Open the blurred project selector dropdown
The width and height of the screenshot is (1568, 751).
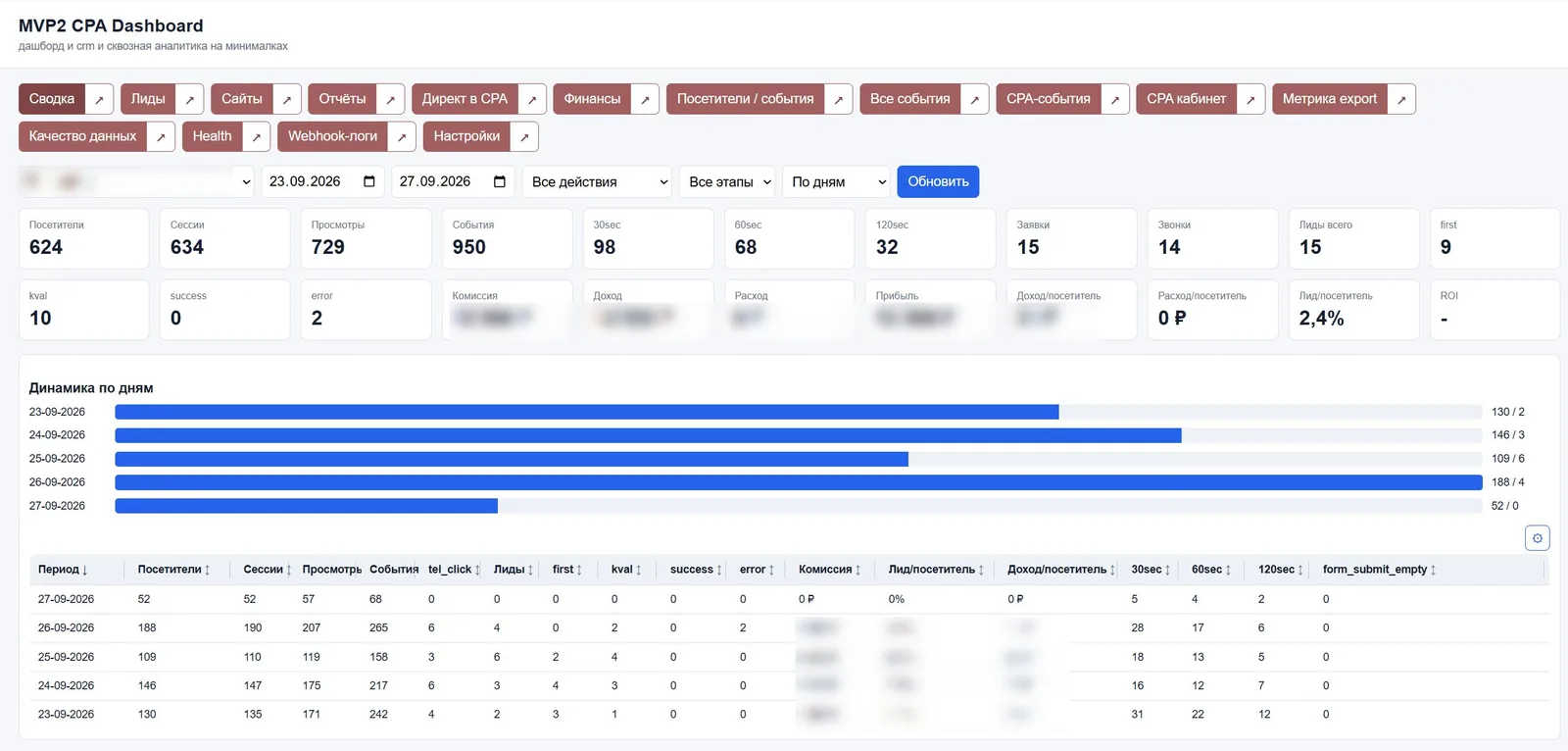[137, 181]
